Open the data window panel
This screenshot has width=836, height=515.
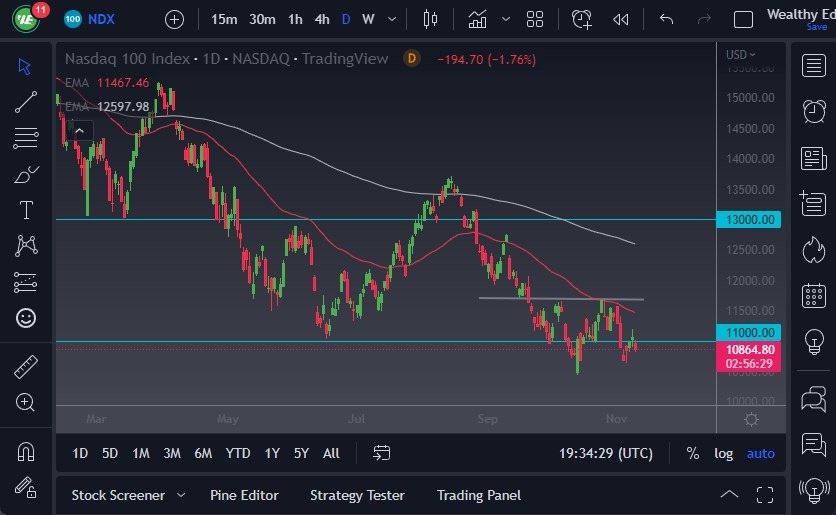814,204
